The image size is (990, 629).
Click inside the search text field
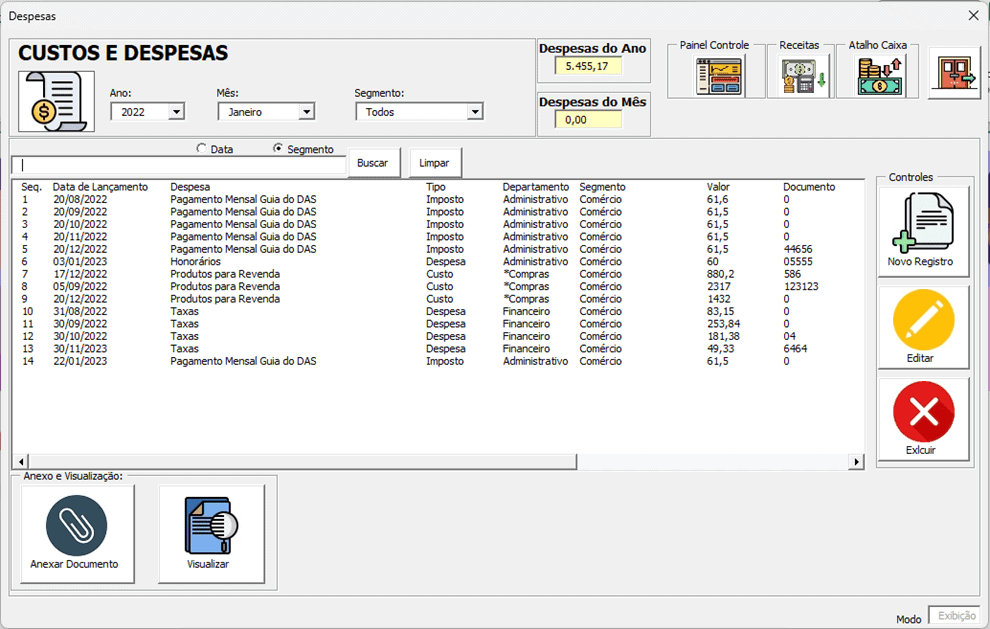(x=178, y=164)
